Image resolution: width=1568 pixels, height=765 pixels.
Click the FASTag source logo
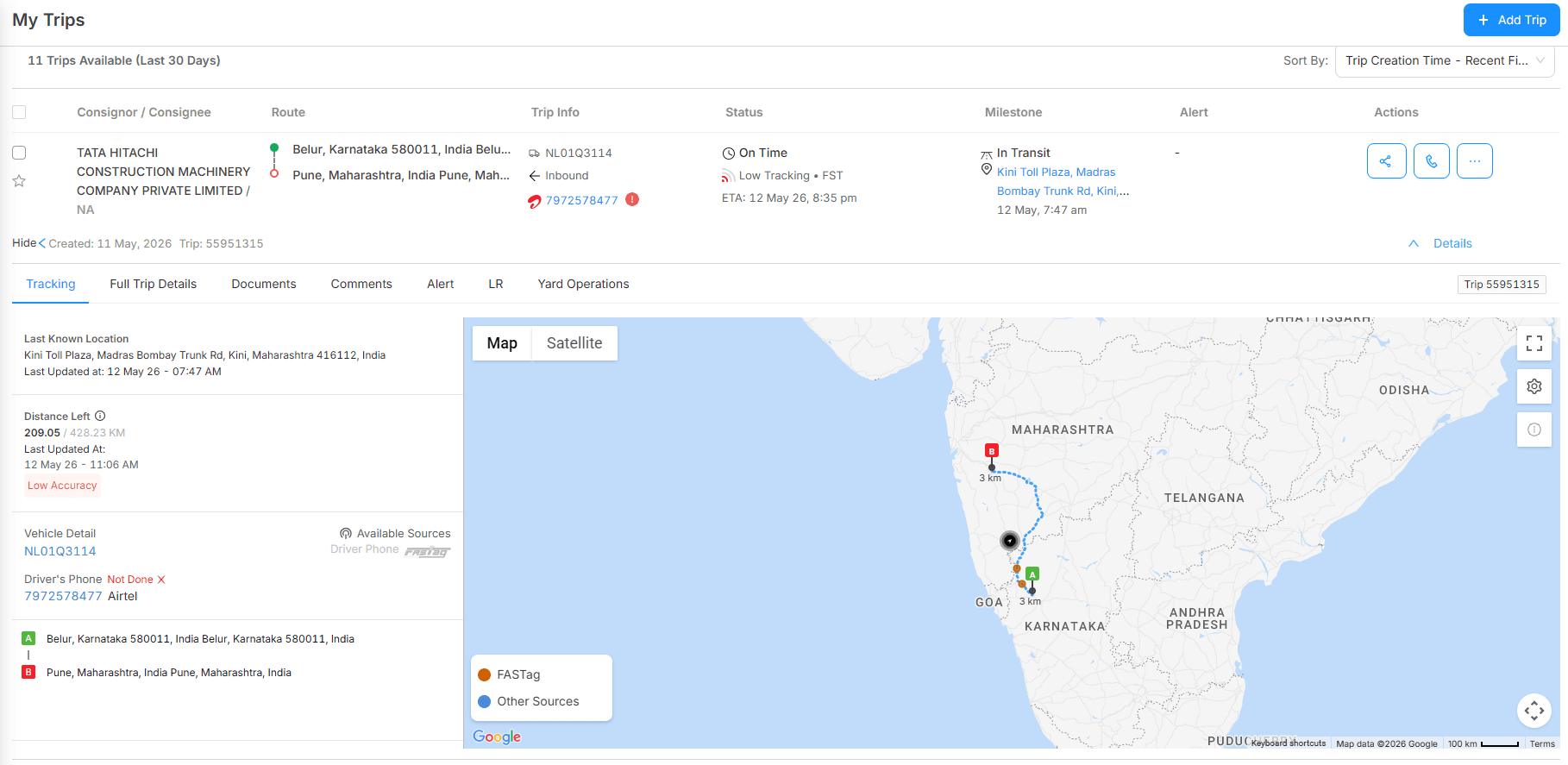click(x=427, y=552)
